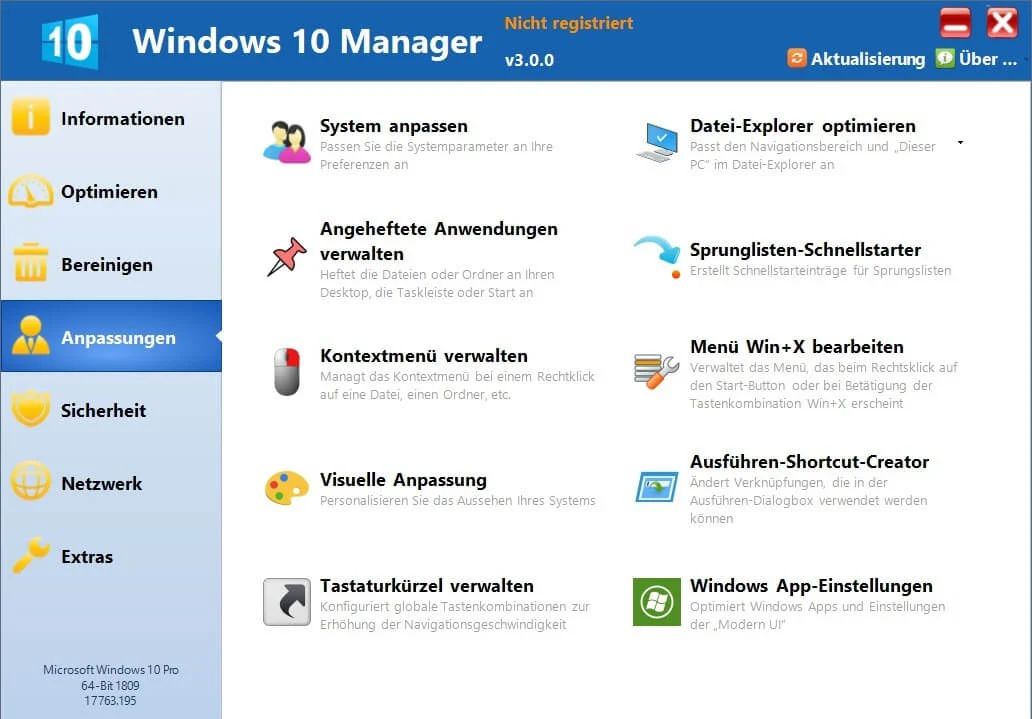Open Windows App-Einstellungen
Image resolution: width=1032 pixels, height=719 pixels.
(x=812, y=585)
